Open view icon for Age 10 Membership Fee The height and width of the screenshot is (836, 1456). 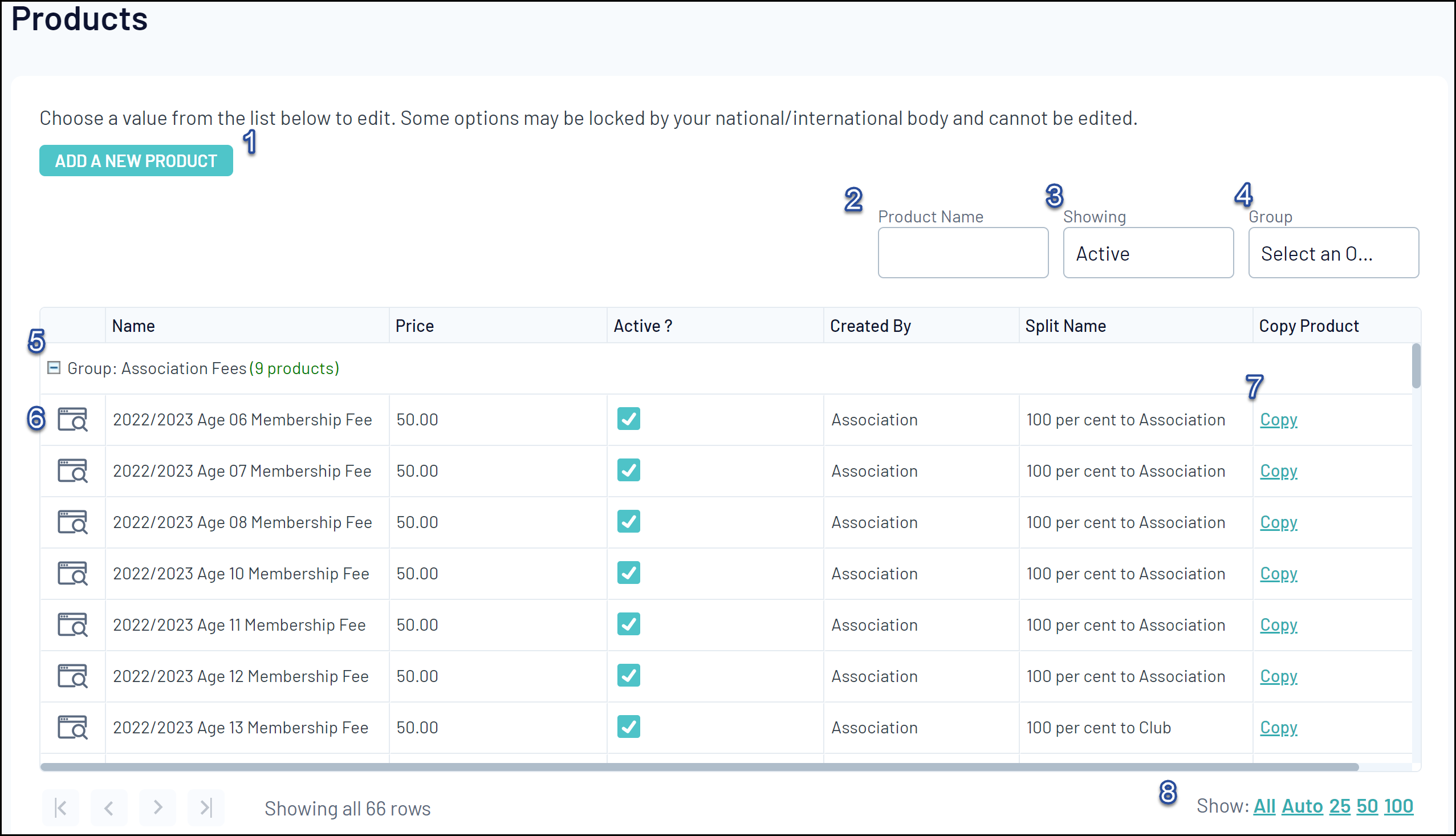pos(72,574)
